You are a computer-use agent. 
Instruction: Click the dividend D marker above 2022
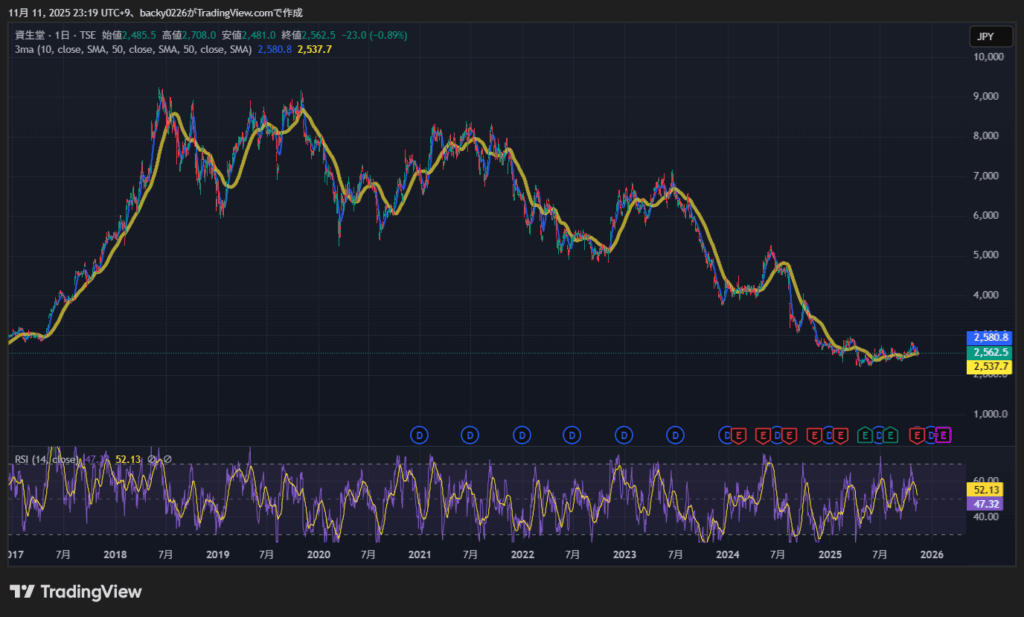[521, 435]
